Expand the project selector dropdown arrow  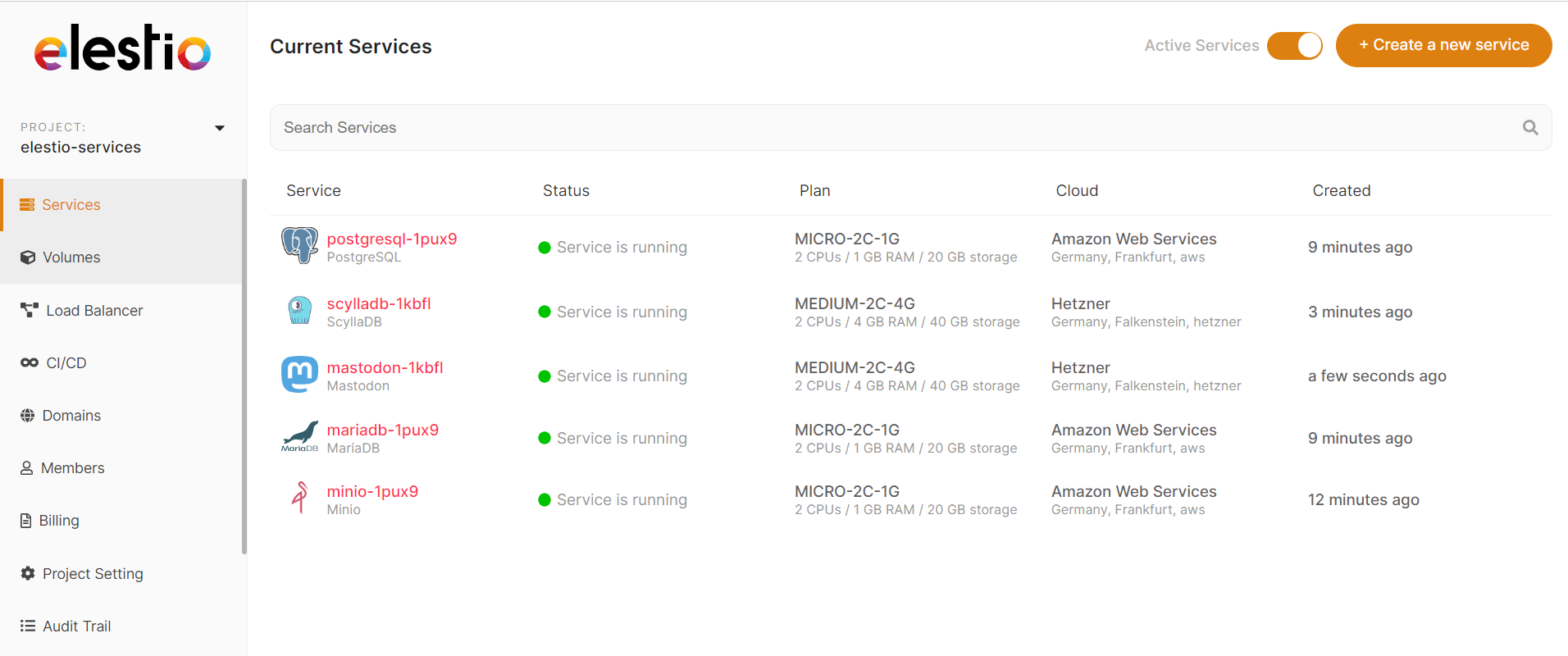(220, 128)
